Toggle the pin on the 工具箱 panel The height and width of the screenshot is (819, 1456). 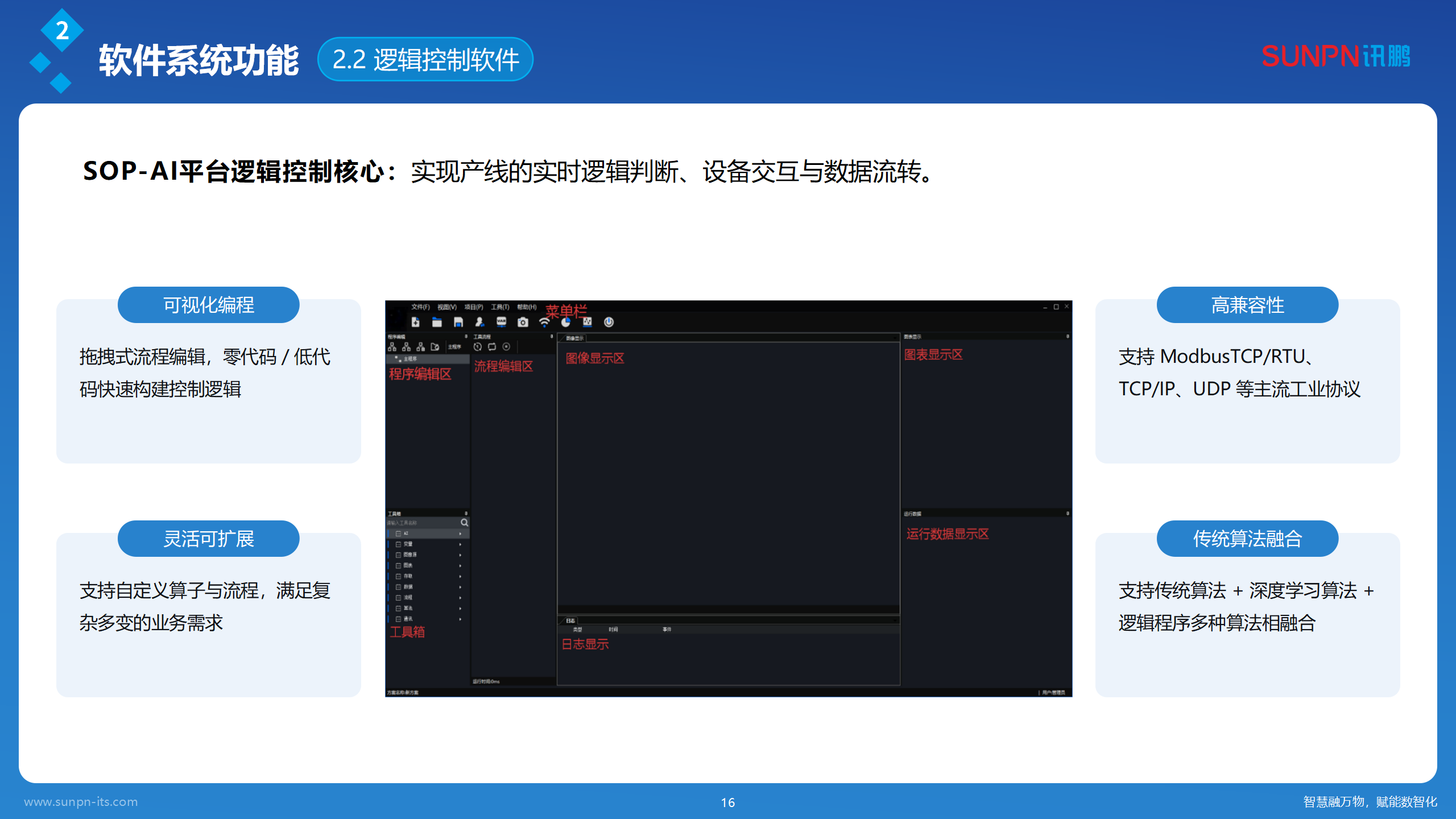466,512
